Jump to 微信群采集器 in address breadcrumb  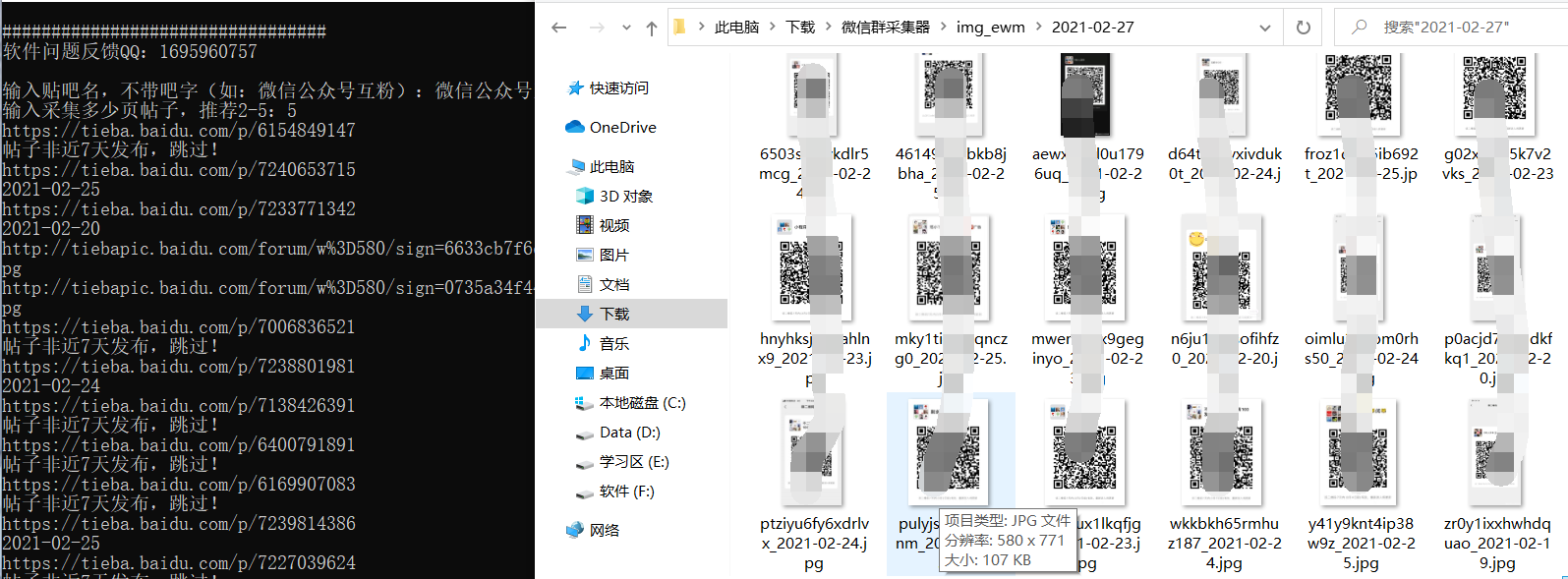coord(885,28)
